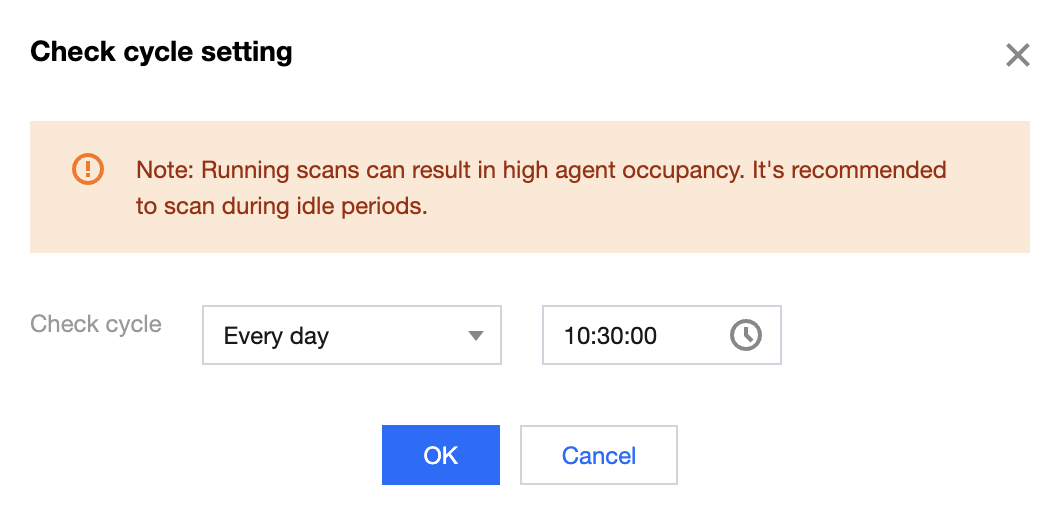Click the note text about running scans
This screenshot has height=510, width=1058.
[540, 170]
